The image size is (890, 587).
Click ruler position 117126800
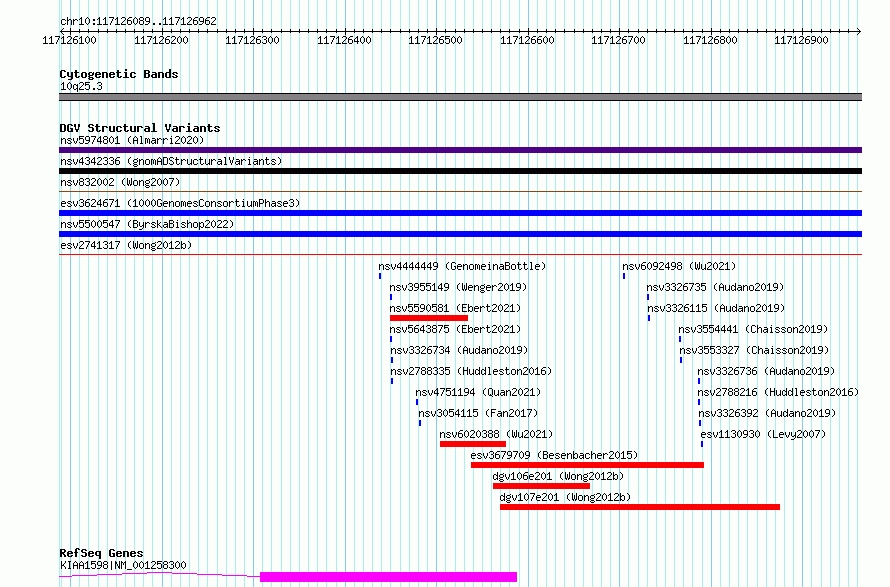pos(710,40)
